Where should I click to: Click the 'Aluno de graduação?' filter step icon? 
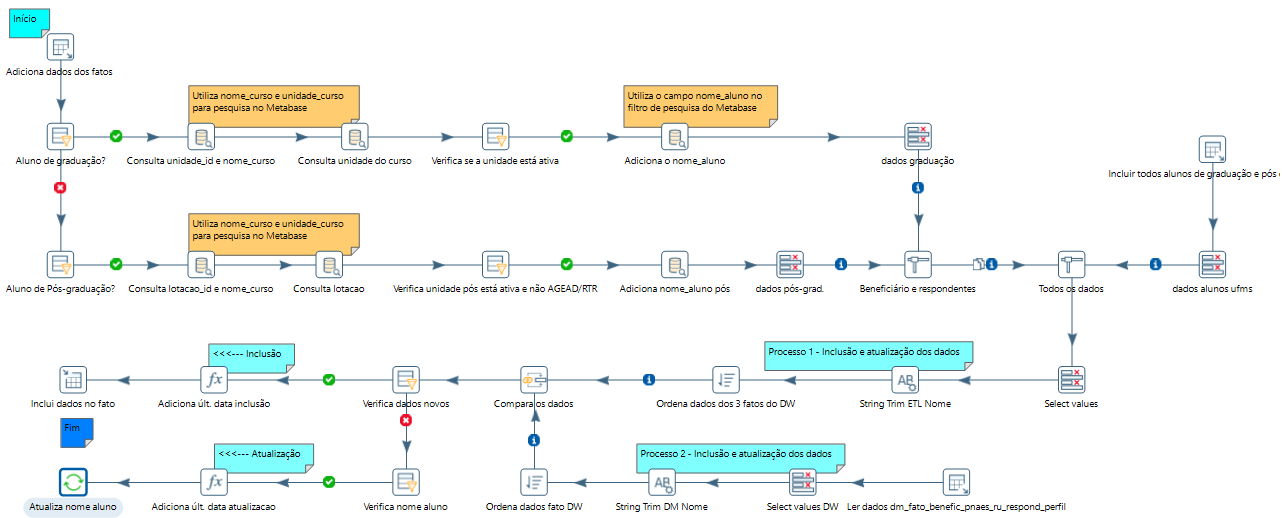point(61,137)
